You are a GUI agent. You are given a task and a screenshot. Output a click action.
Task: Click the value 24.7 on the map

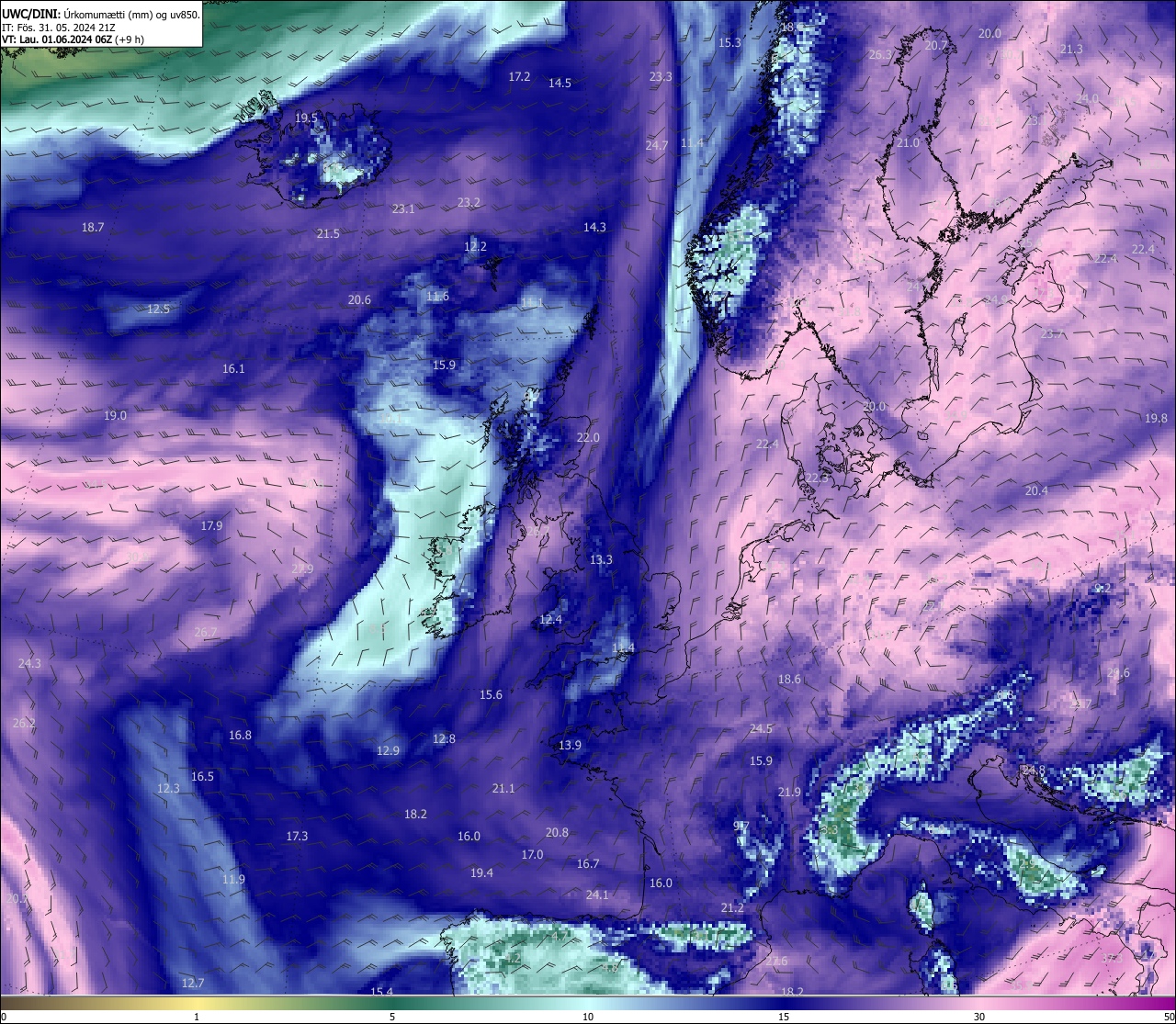(x=657, y=146)
